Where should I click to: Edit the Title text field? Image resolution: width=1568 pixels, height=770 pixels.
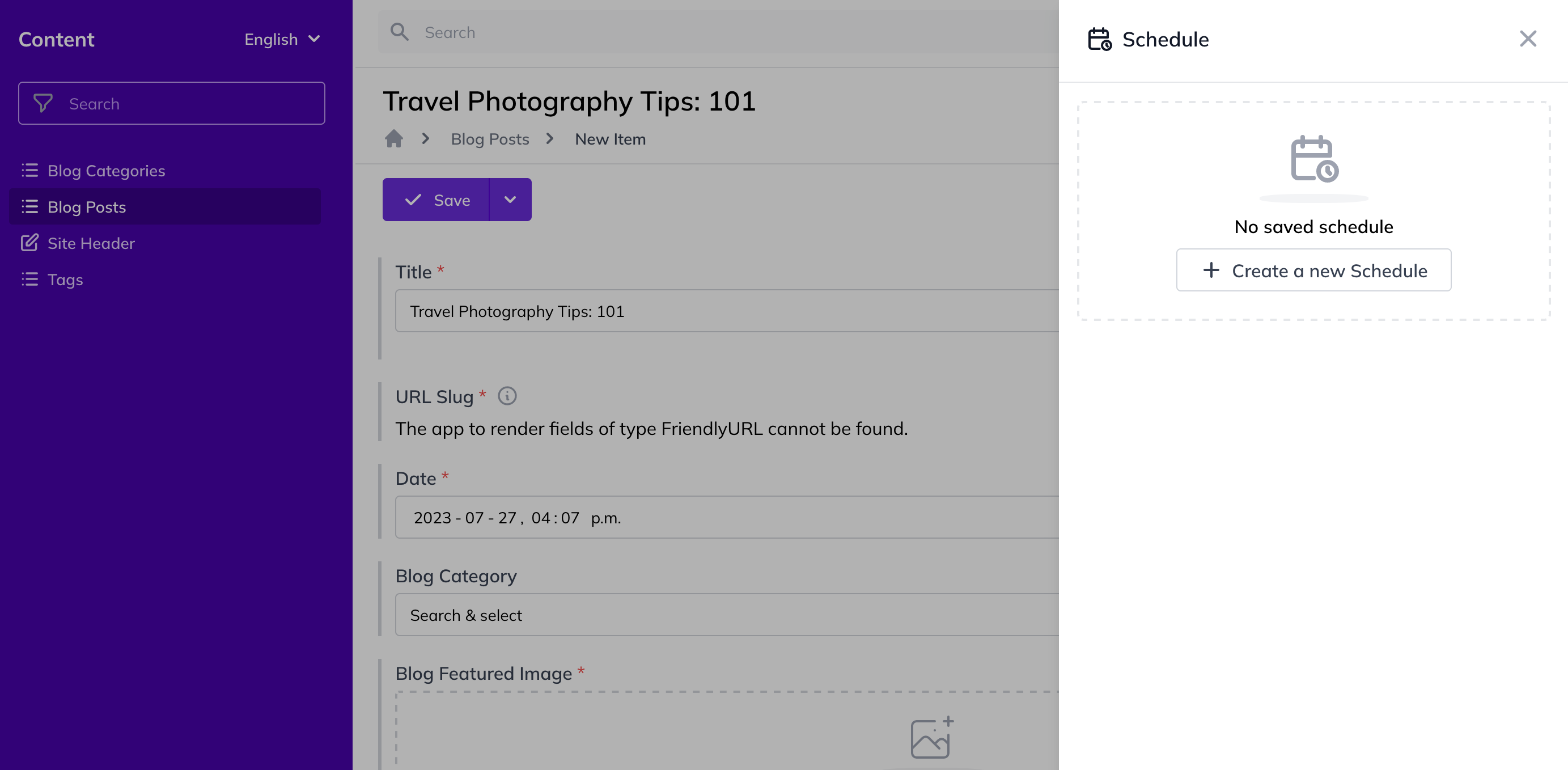pyautogui.click(x=727, y=311)
